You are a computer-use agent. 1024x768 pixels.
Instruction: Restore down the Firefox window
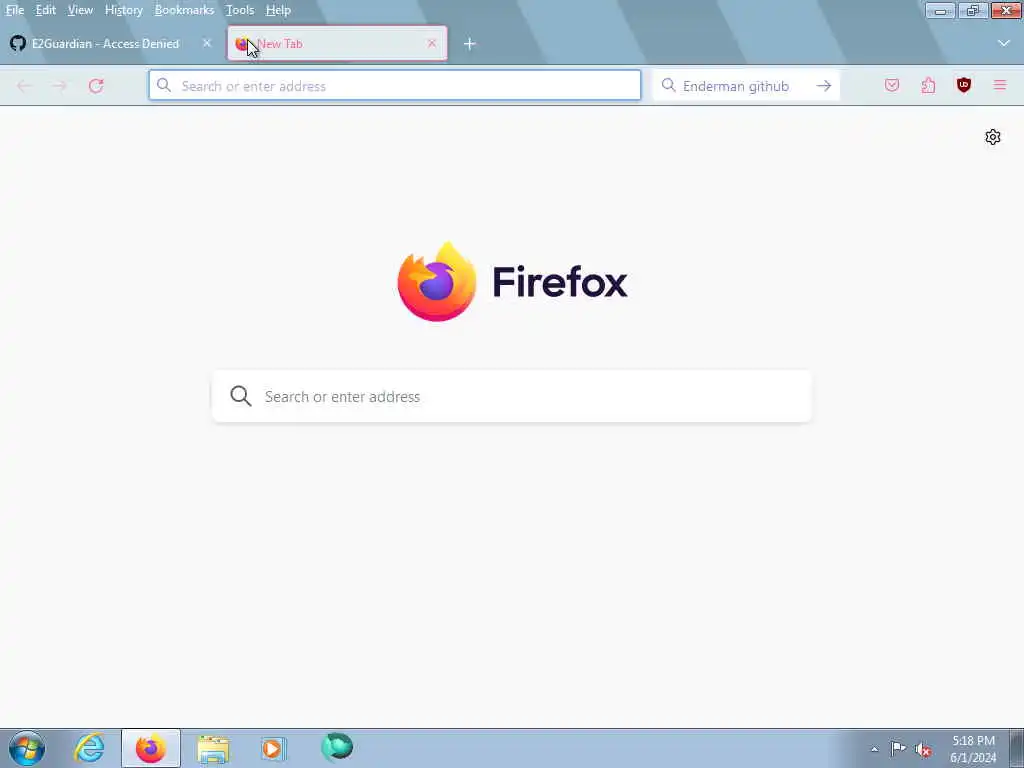tap(973, 10)
